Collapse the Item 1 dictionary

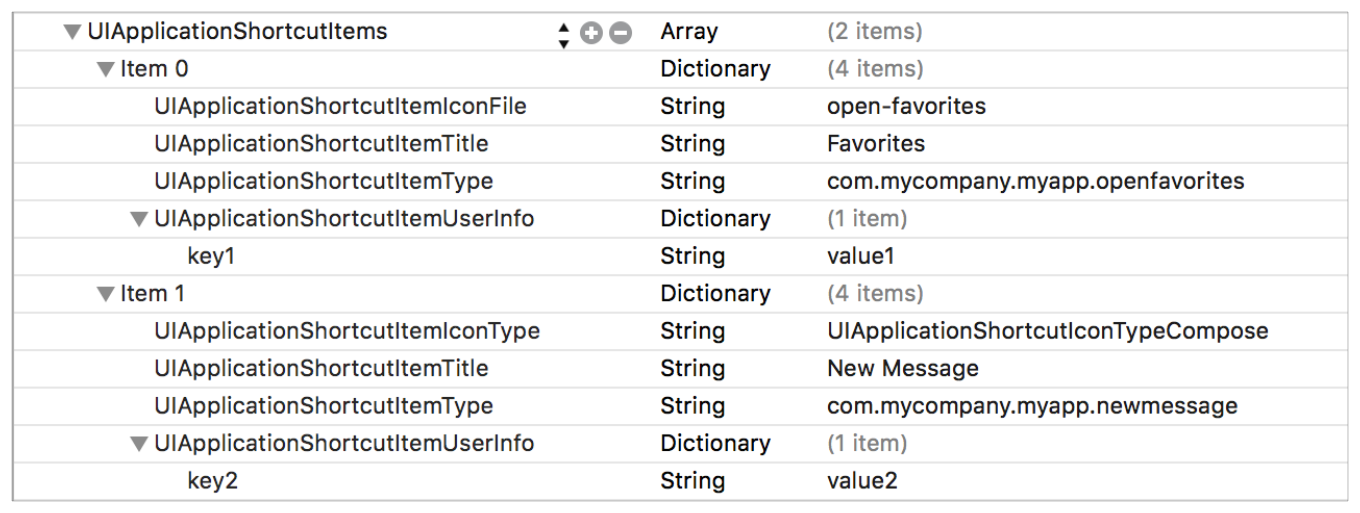pos(105,295)
